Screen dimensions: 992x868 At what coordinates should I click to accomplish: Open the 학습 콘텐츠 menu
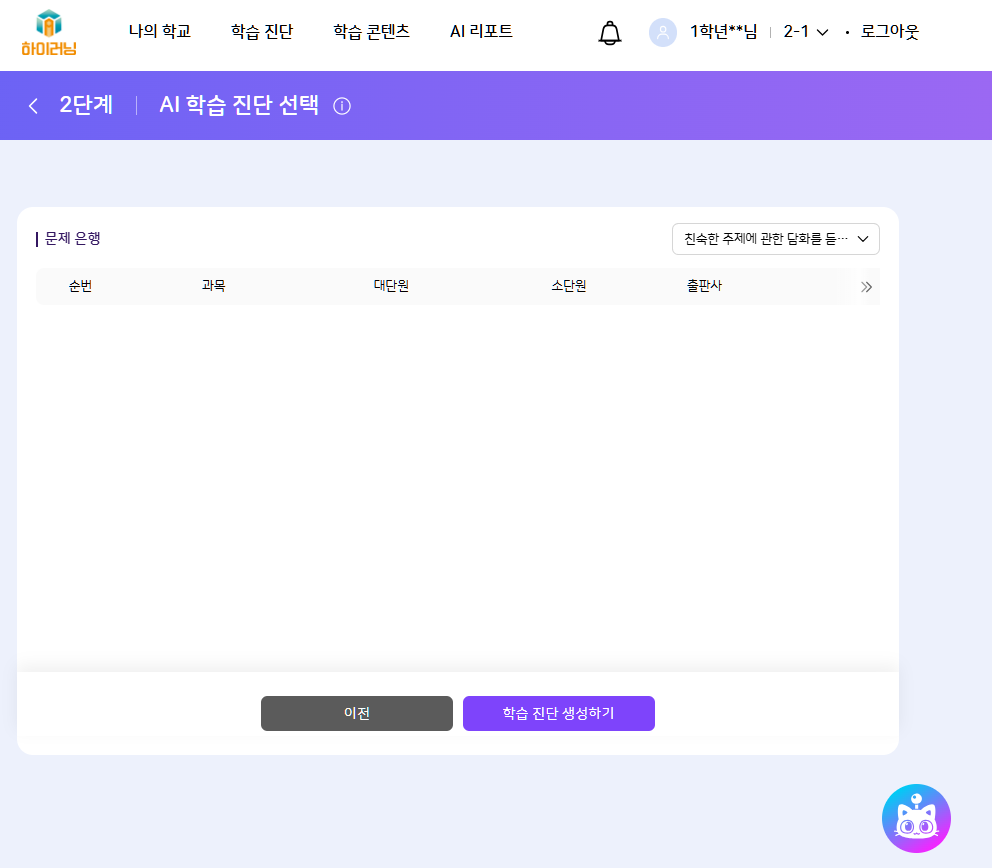click(371, 32)
